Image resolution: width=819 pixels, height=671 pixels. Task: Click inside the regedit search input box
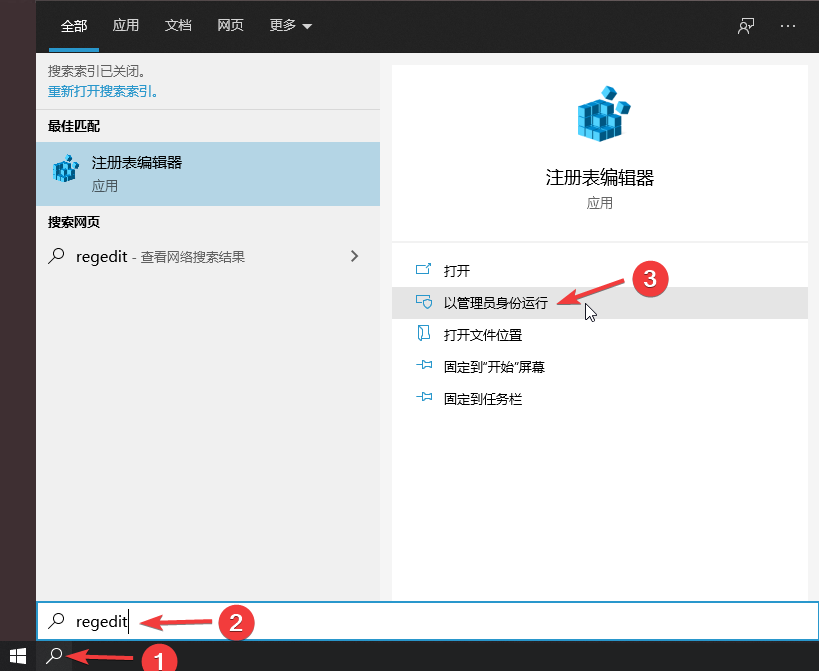click(427, 621)
